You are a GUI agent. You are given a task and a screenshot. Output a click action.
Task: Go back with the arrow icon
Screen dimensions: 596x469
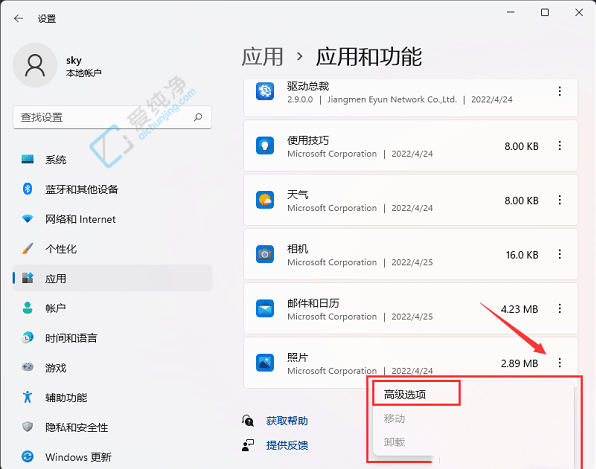coord(18,18)
